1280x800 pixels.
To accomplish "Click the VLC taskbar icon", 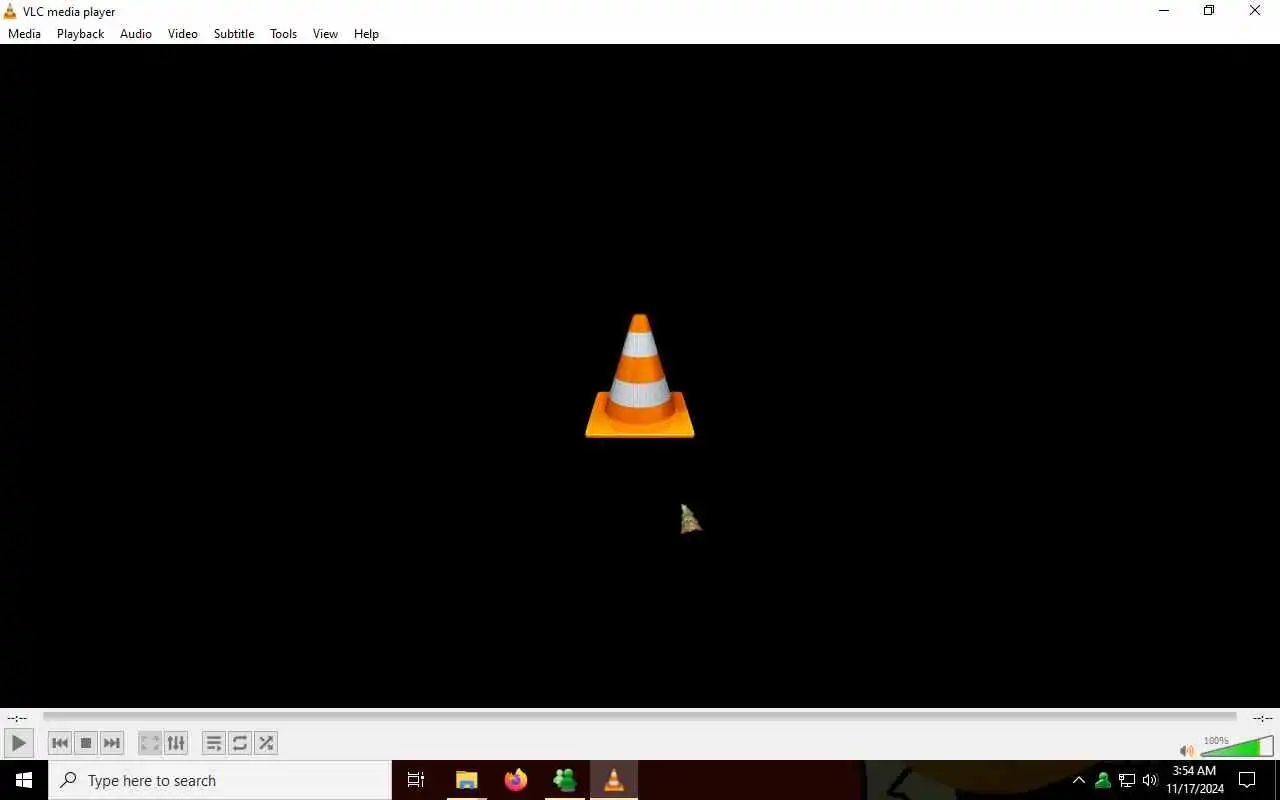I will pyautogui.click(x=613, y=780).
